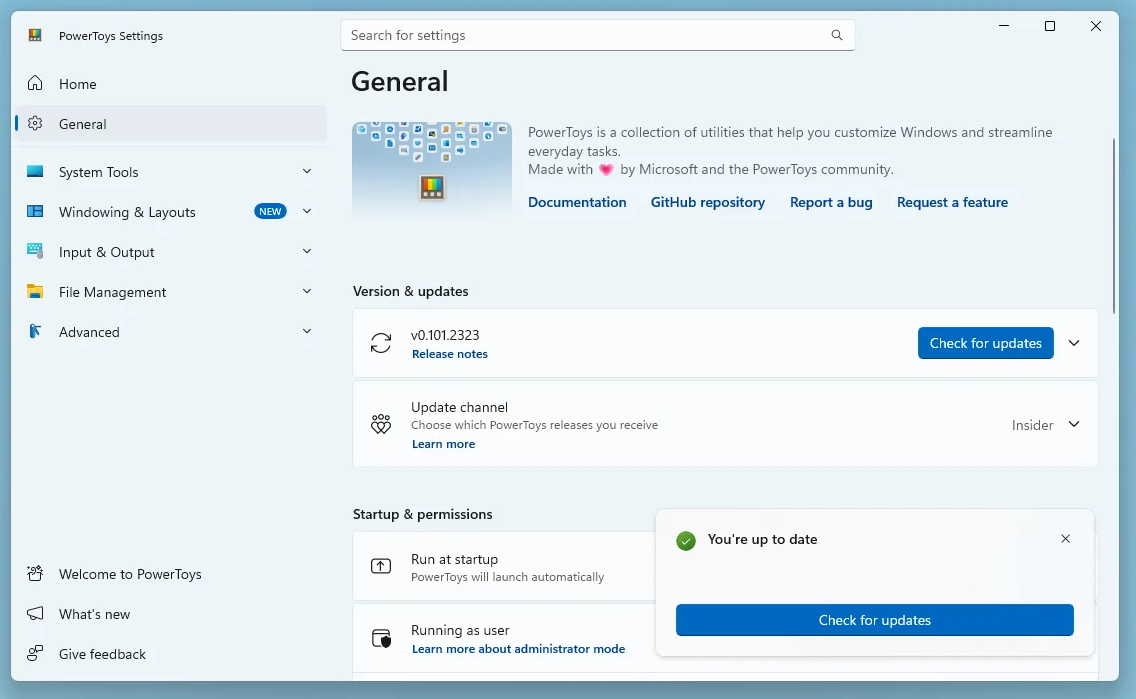1136x699 pixels.
Task: Click the Input & Output keyboard icon
Action: click(x=35, y=251)
